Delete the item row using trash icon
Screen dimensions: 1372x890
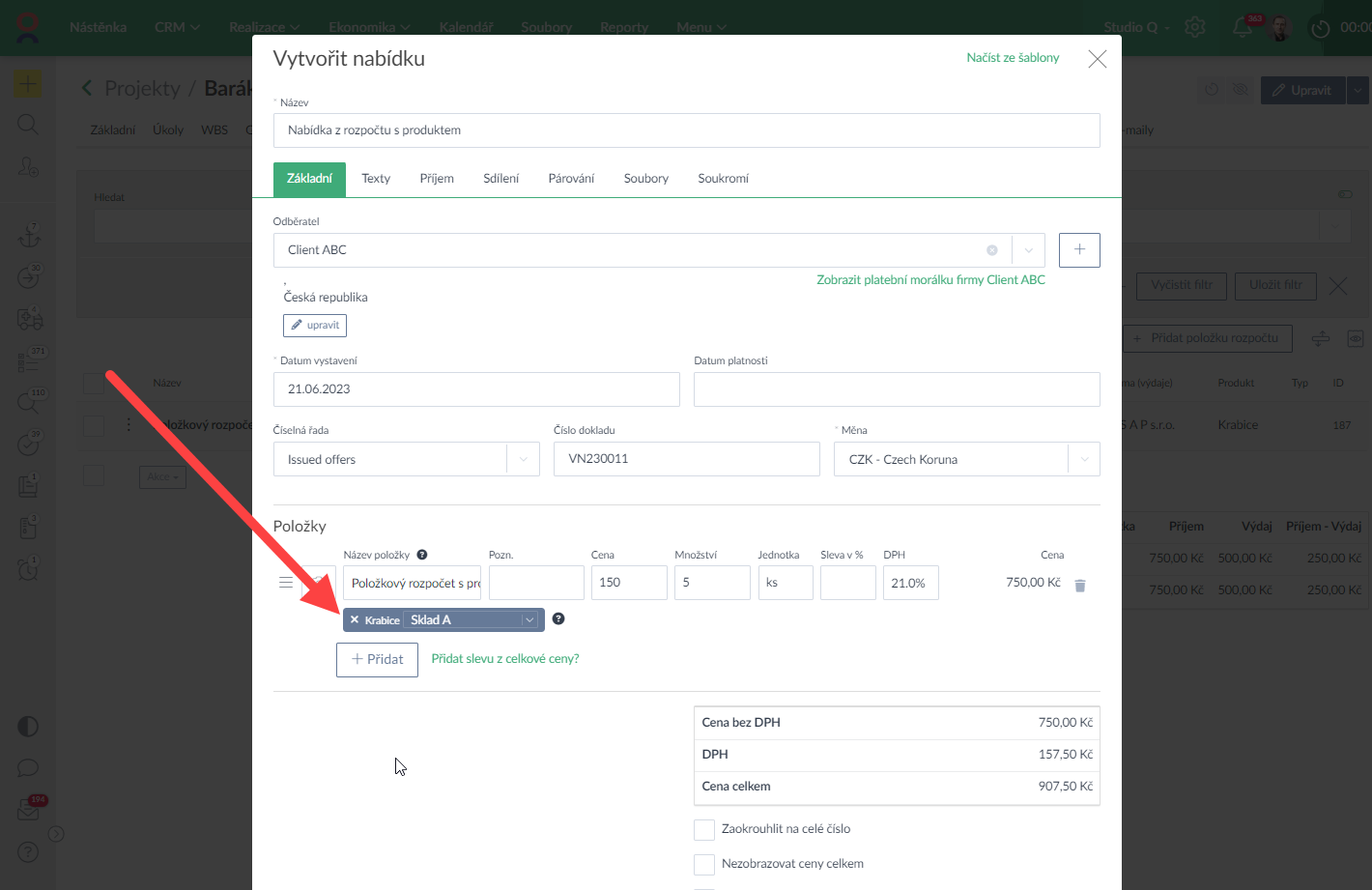pos(1080,586)
